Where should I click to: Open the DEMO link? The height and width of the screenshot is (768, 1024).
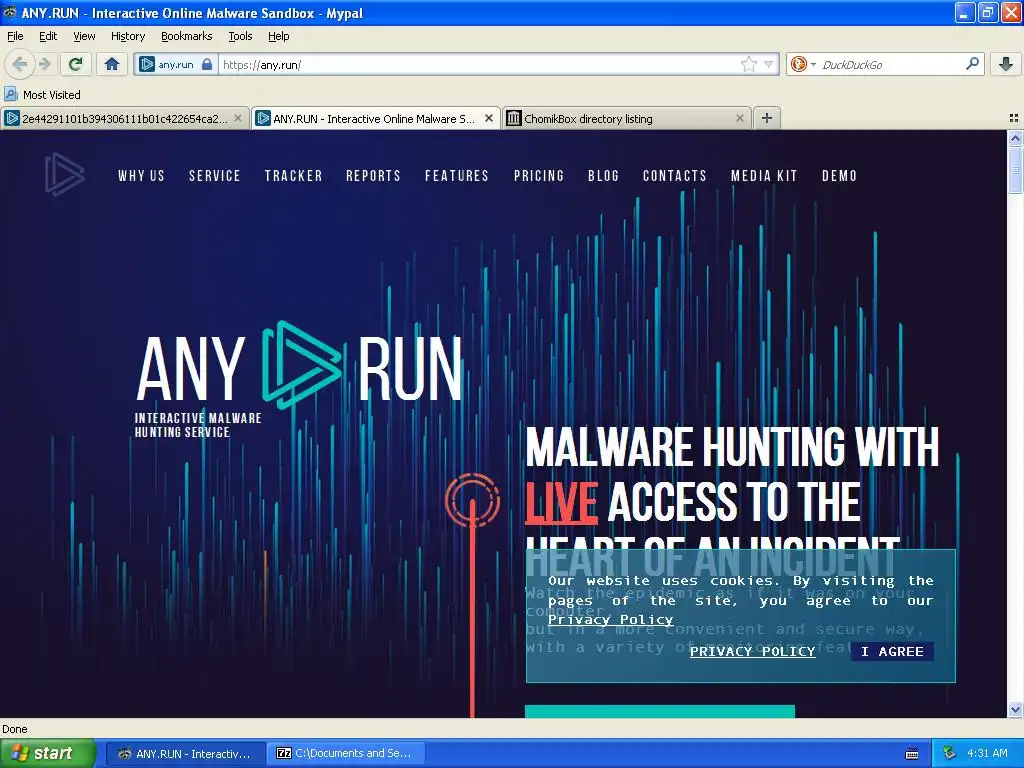pyautogui.click(x=839, y=176)
